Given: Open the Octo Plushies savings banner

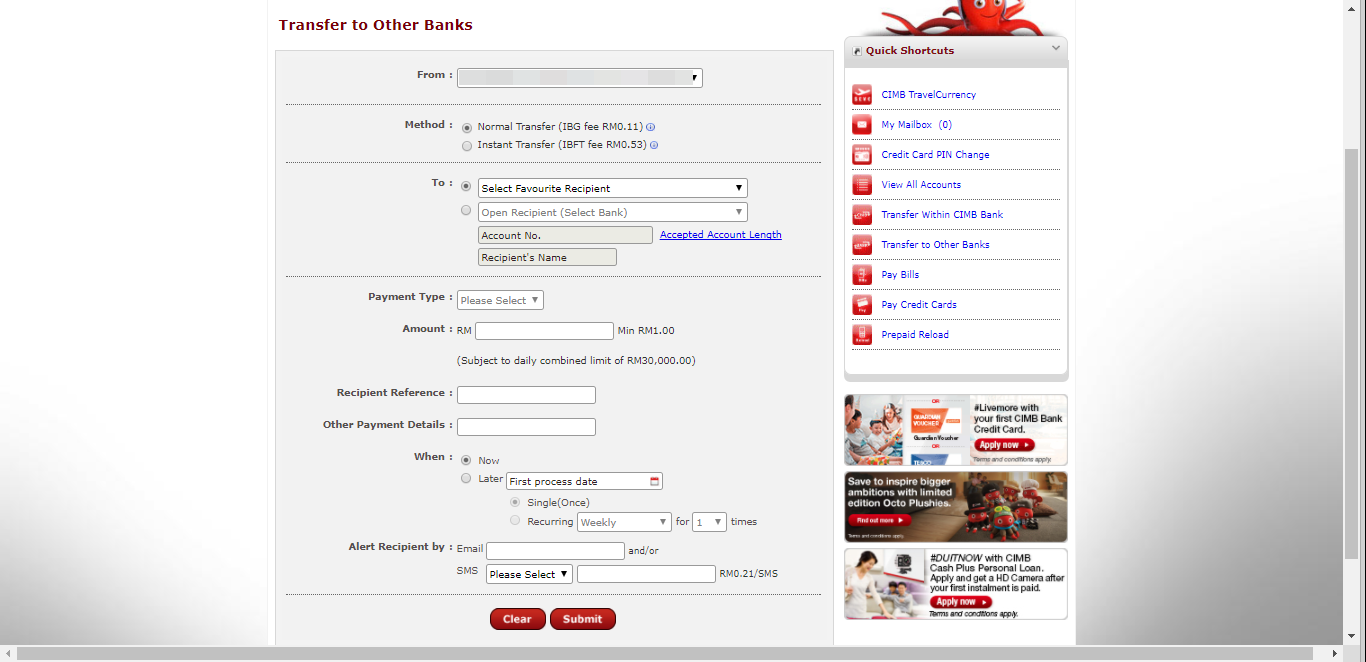Looking at the screenshot, I should click(956, 507).
